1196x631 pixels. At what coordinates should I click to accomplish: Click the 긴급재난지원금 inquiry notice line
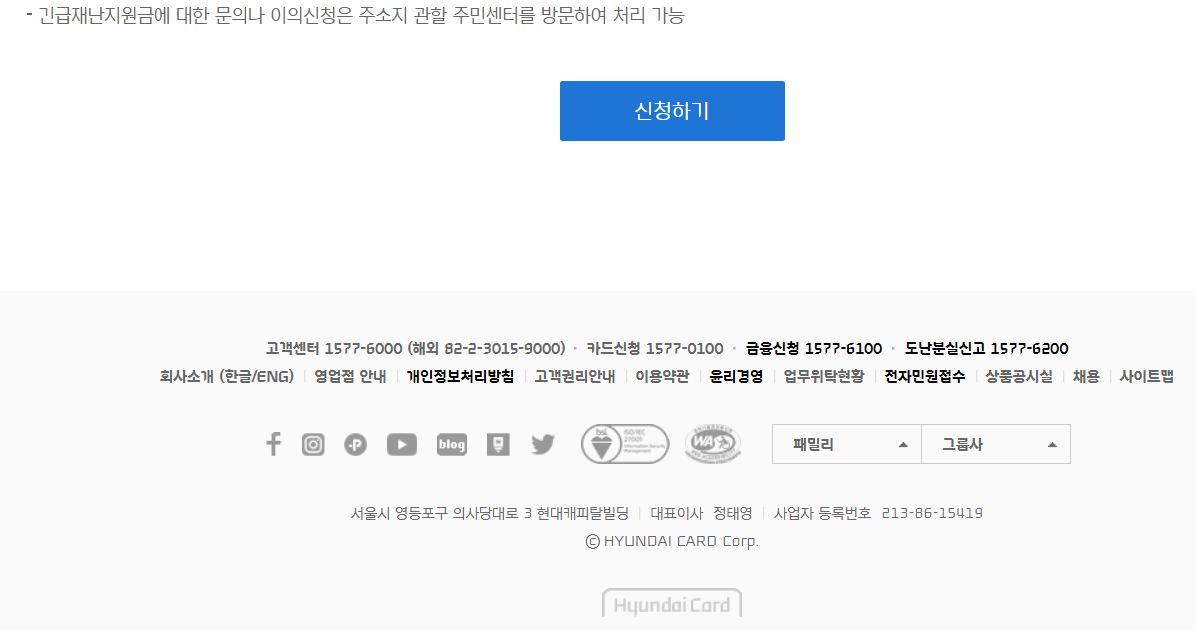[x=355, y=15]
